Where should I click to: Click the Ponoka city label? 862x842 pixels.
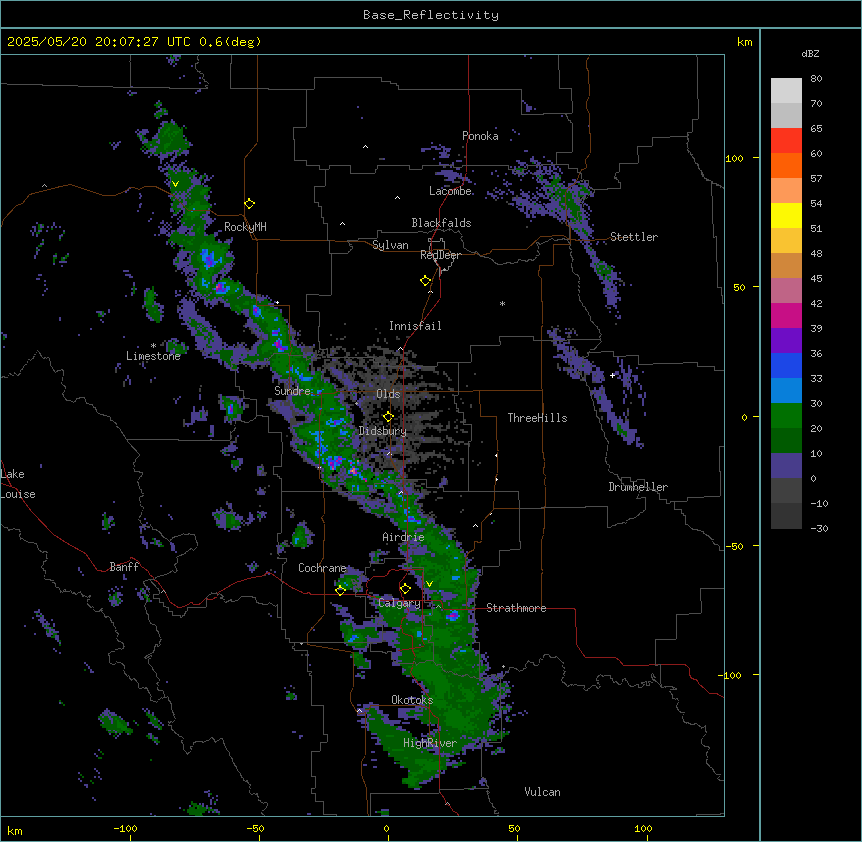480,136
